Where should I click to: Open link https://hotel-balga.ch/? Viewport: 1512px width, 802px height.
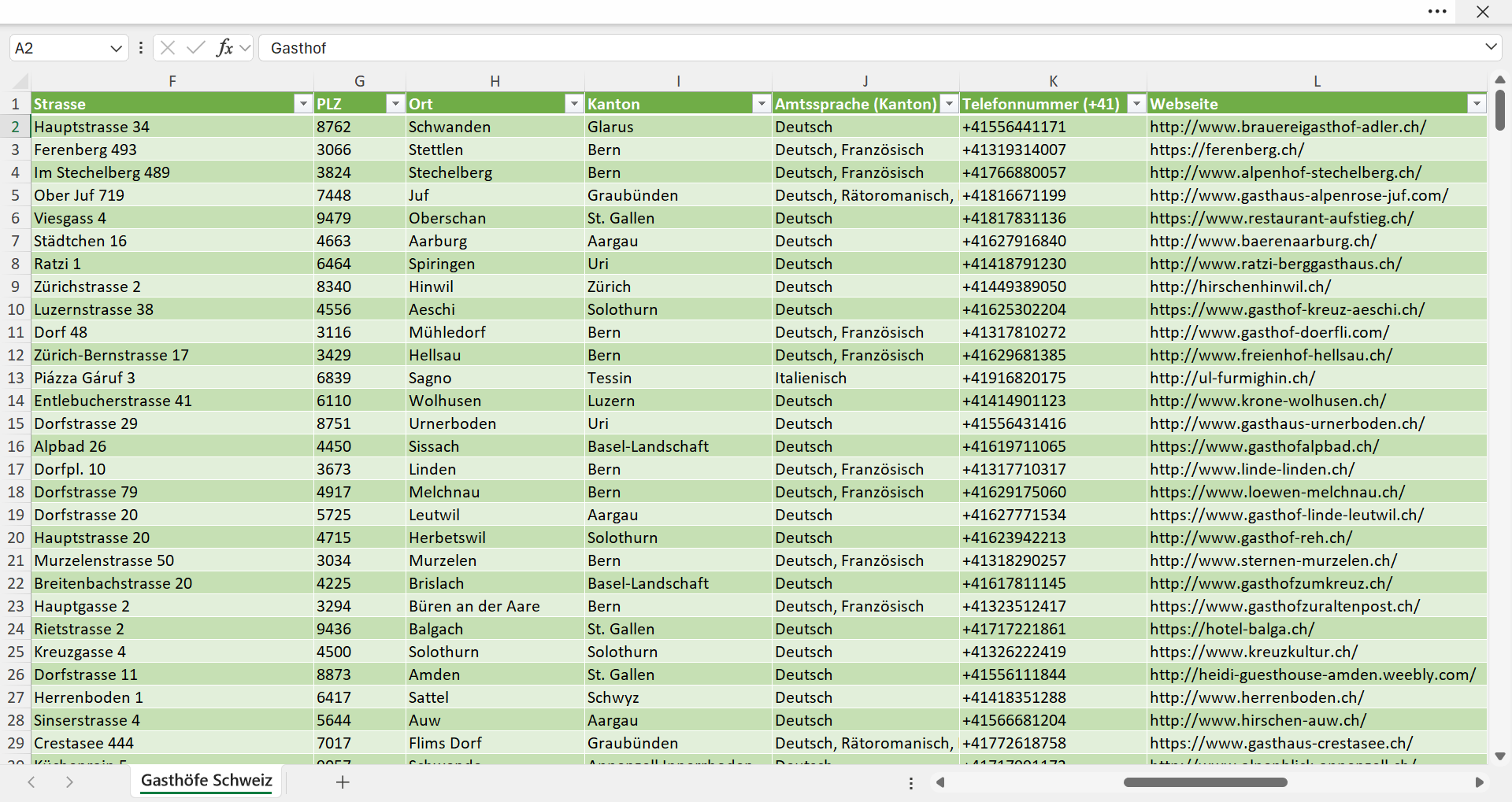[x=1232, y=629]
